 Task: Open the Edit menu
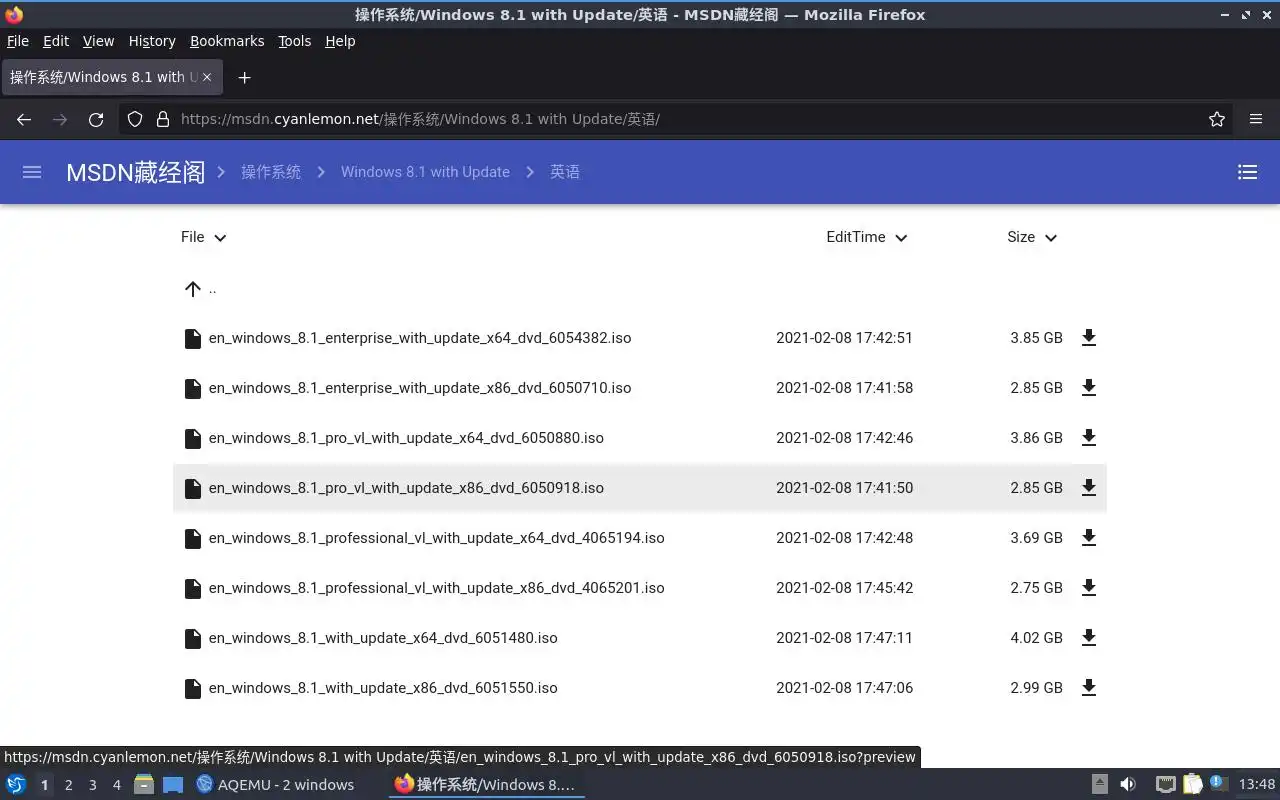click(x=56, y=41)
